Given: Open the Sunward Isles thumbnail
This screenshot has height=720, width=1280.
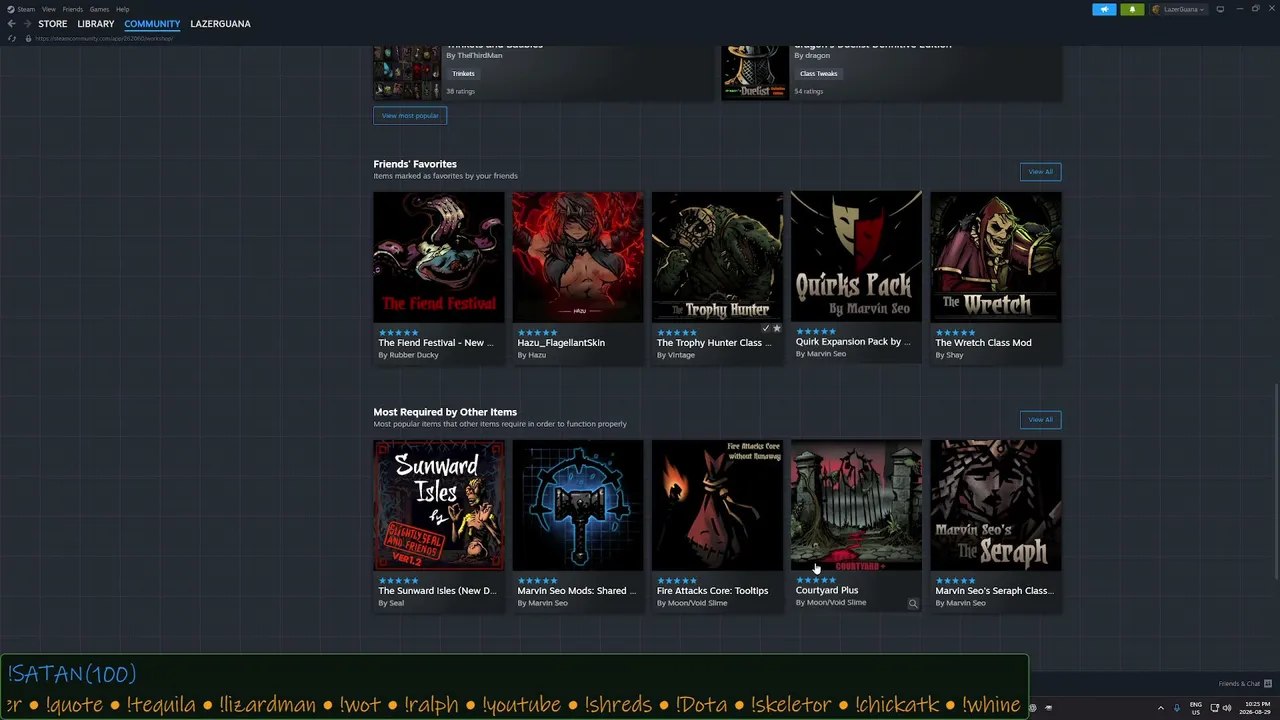Looking at the screenshot, I should [x=439, y=505].
